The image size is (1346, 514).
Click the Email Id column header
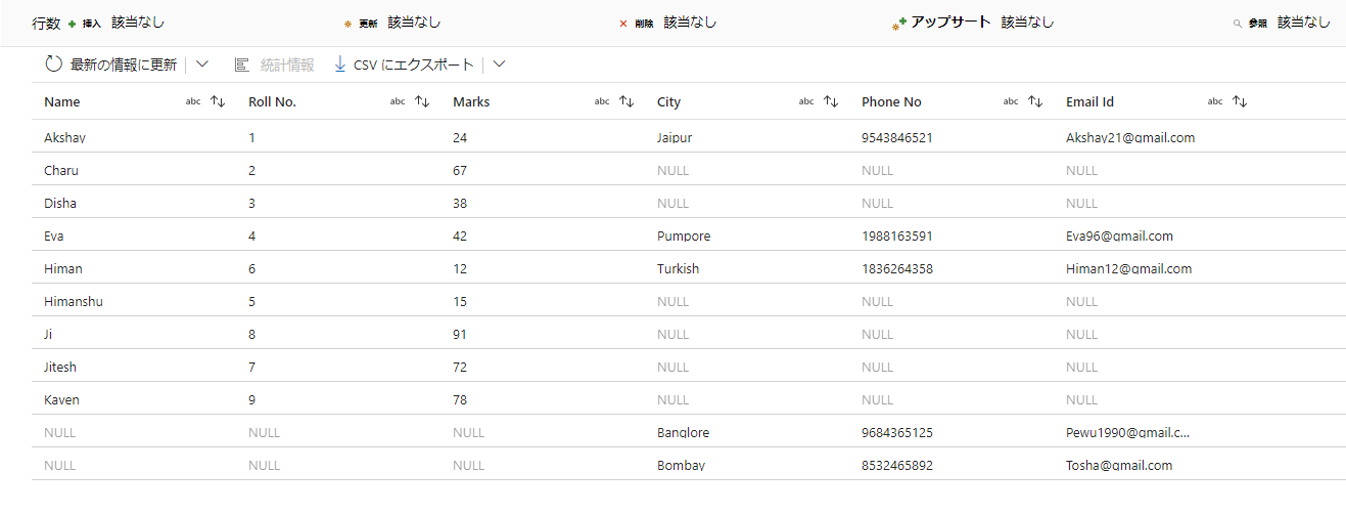pos(1090,102)
